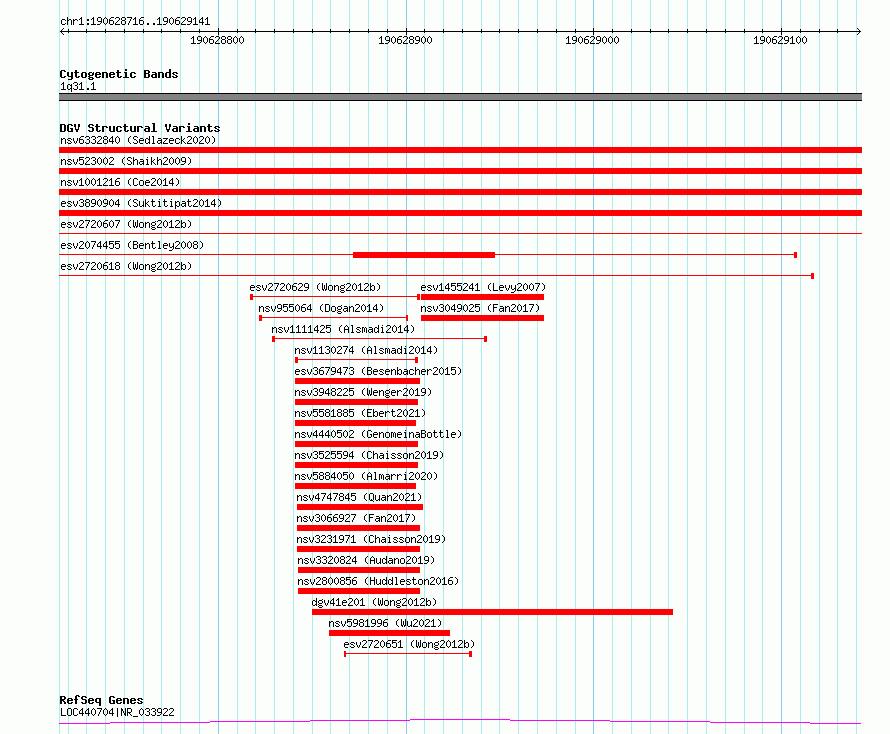Viewport: 890px width, 734px height.
Task: Click the red bar under nsv3049025
Action: pyautogui.click(x=482, y=318)
